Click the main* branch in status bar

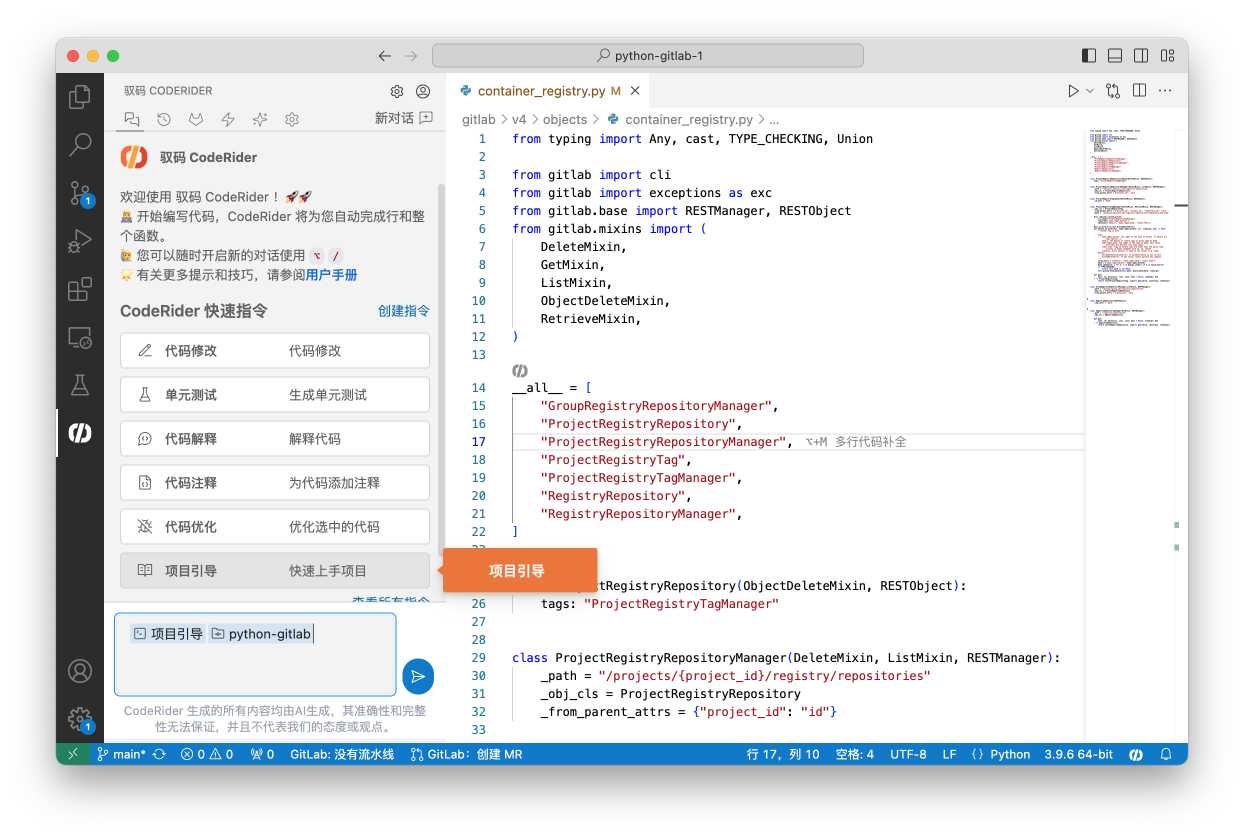coord(121,754)
